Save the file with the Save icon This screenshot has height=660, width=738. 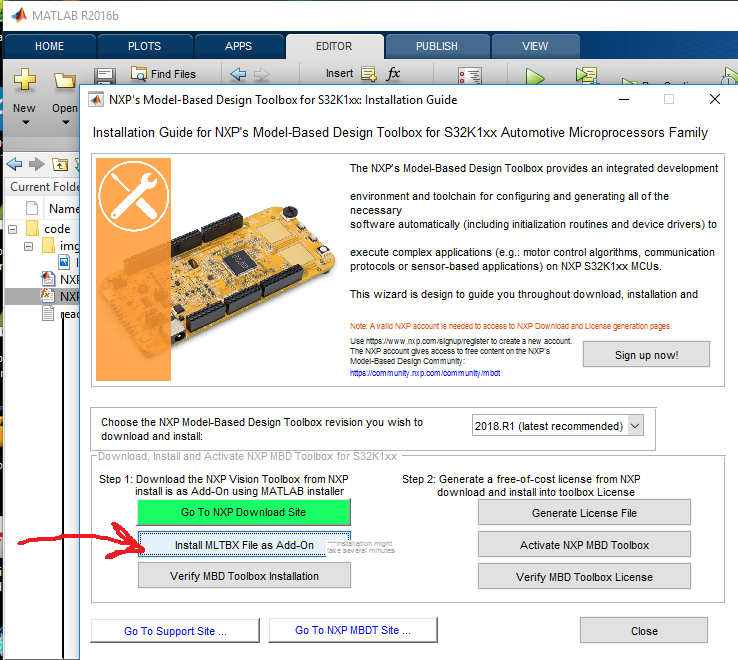click(x=104, y=76)
